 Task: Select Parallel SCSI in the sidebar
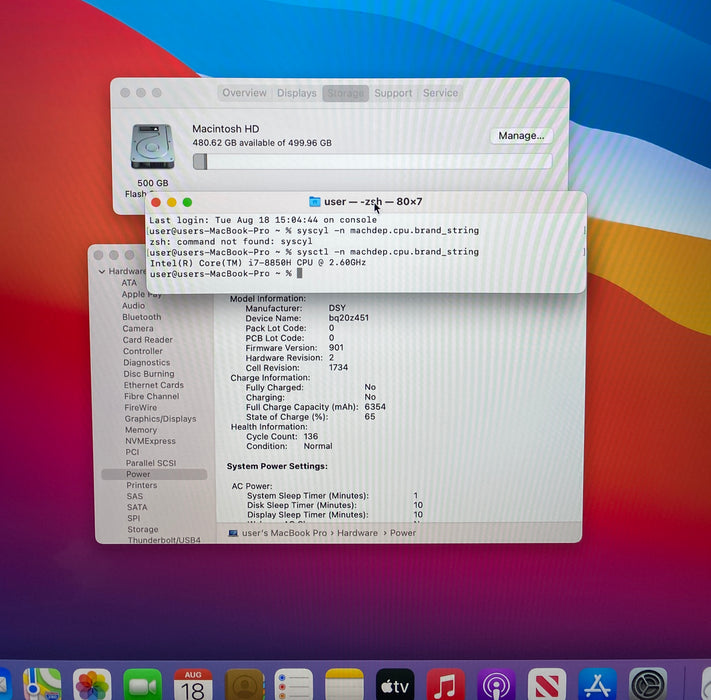coord(151,463)
